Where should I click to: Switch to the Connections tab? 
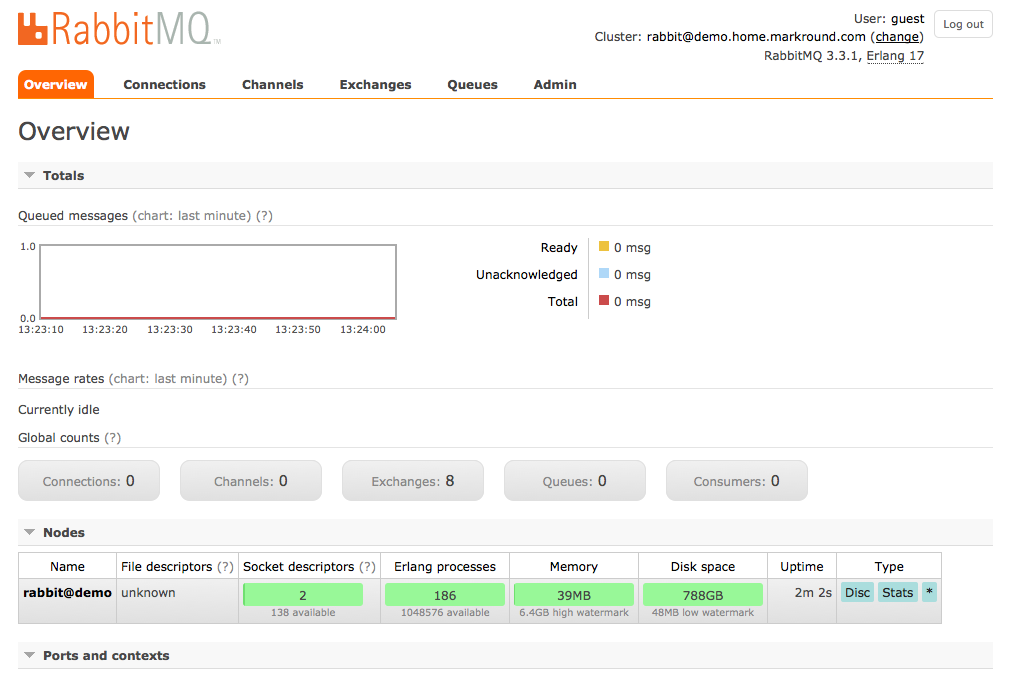pyautogui.click(x=164, y=85)
